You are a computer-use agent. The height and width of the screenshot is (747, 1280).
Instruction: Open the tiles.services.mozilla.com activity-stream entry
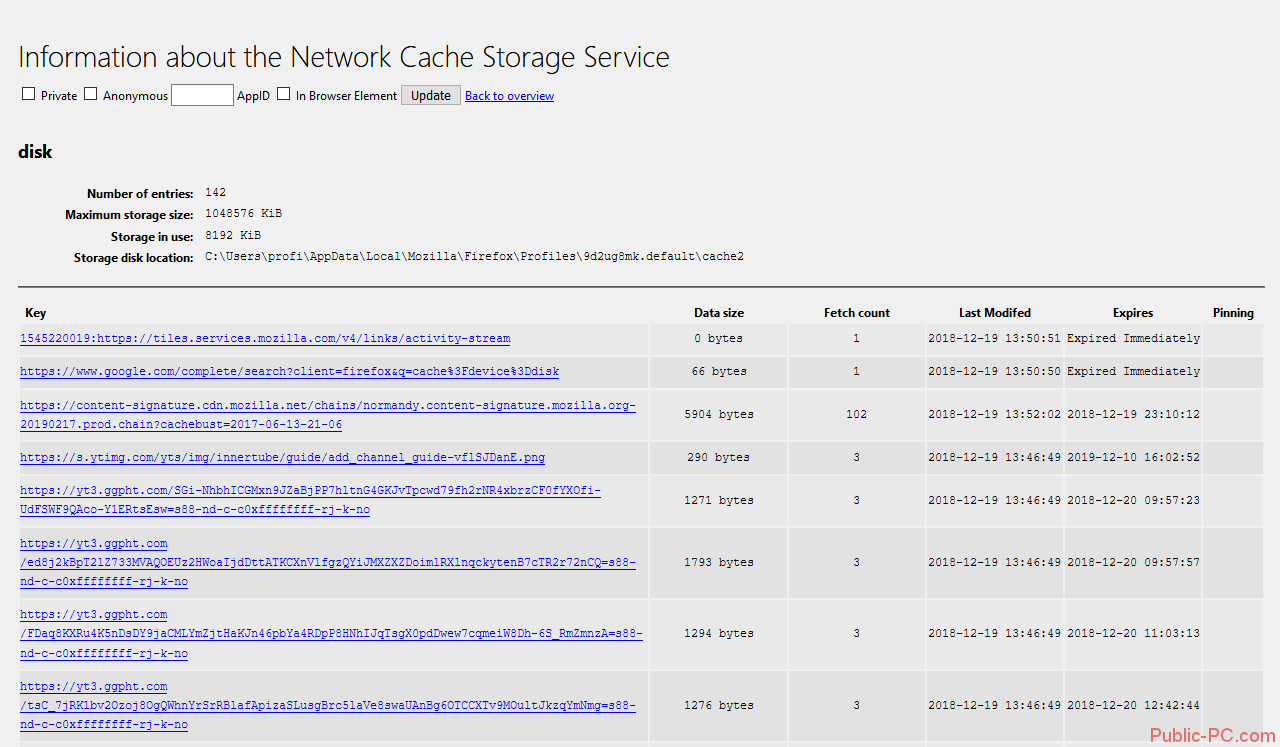tap(265, 339)
